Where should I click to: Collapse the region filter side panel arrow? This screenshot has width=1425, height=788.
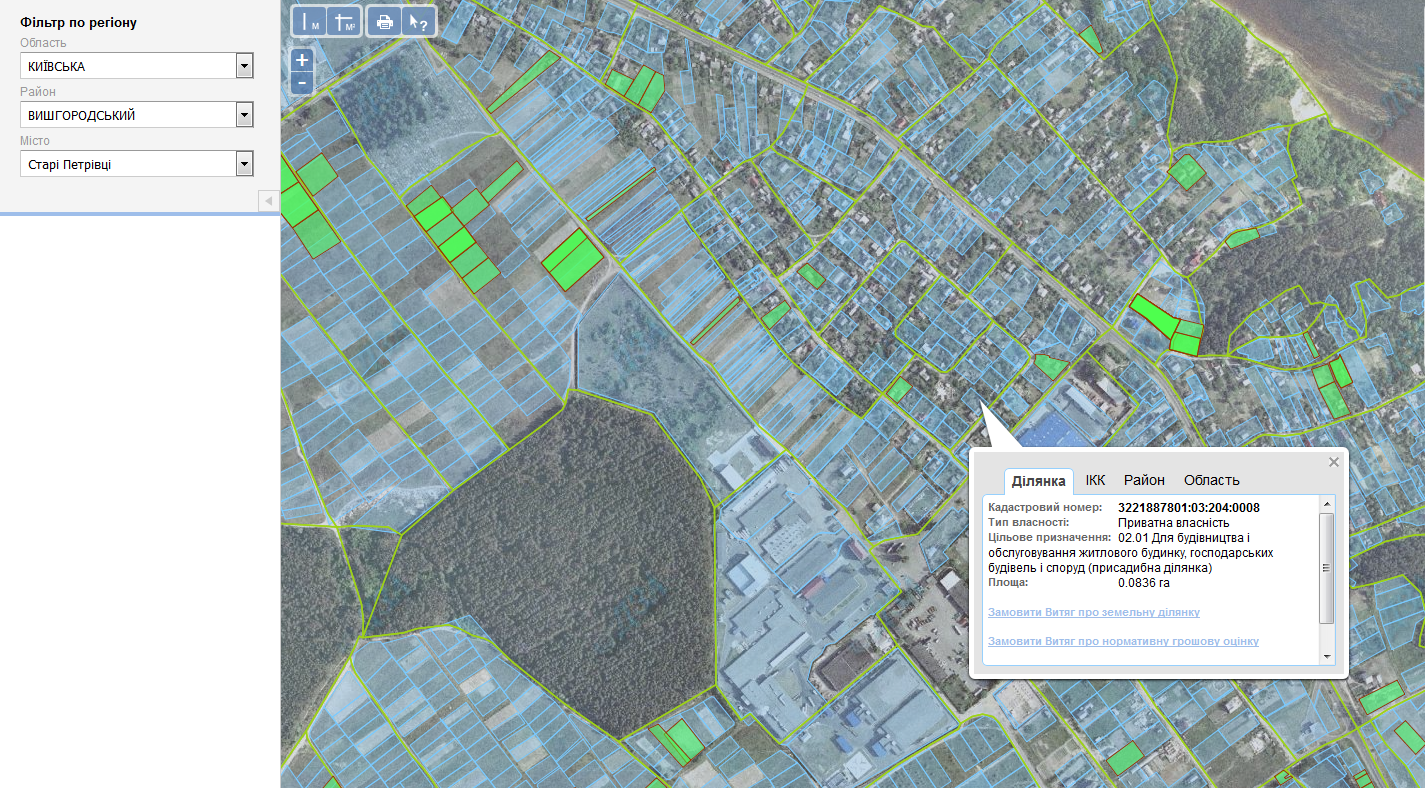(x=269, y=201)
